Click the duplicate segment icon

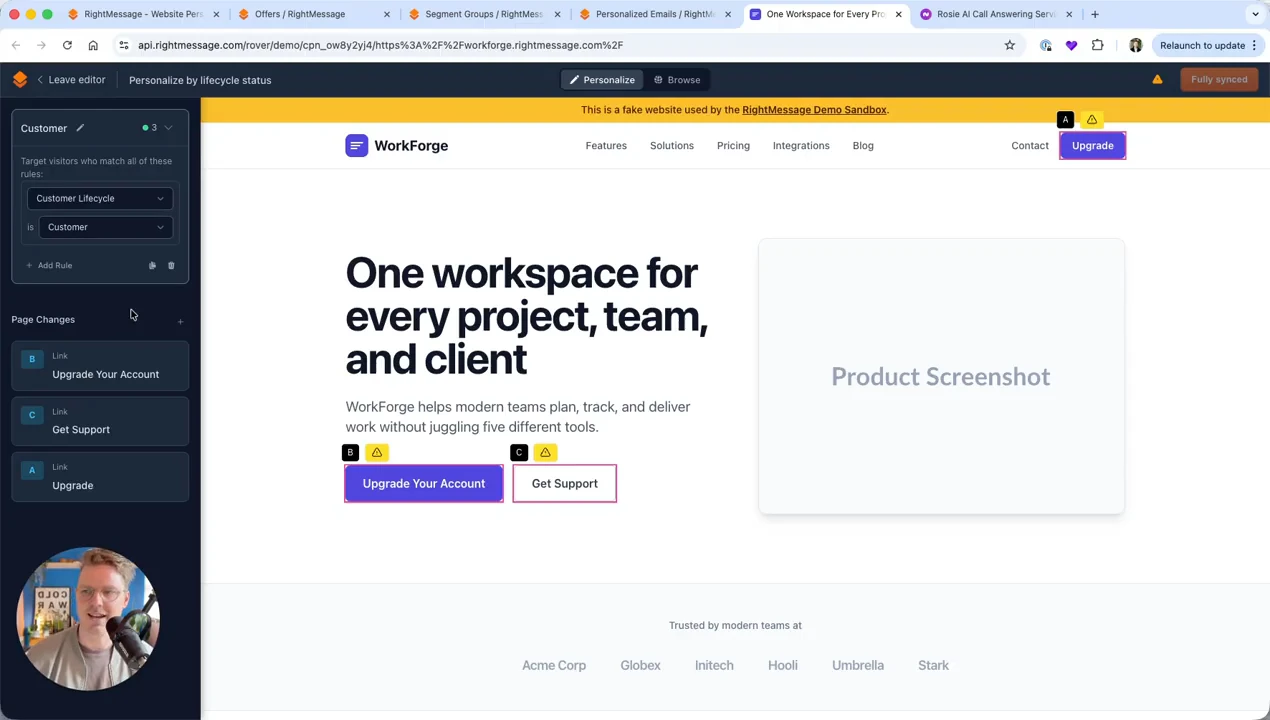152,265
